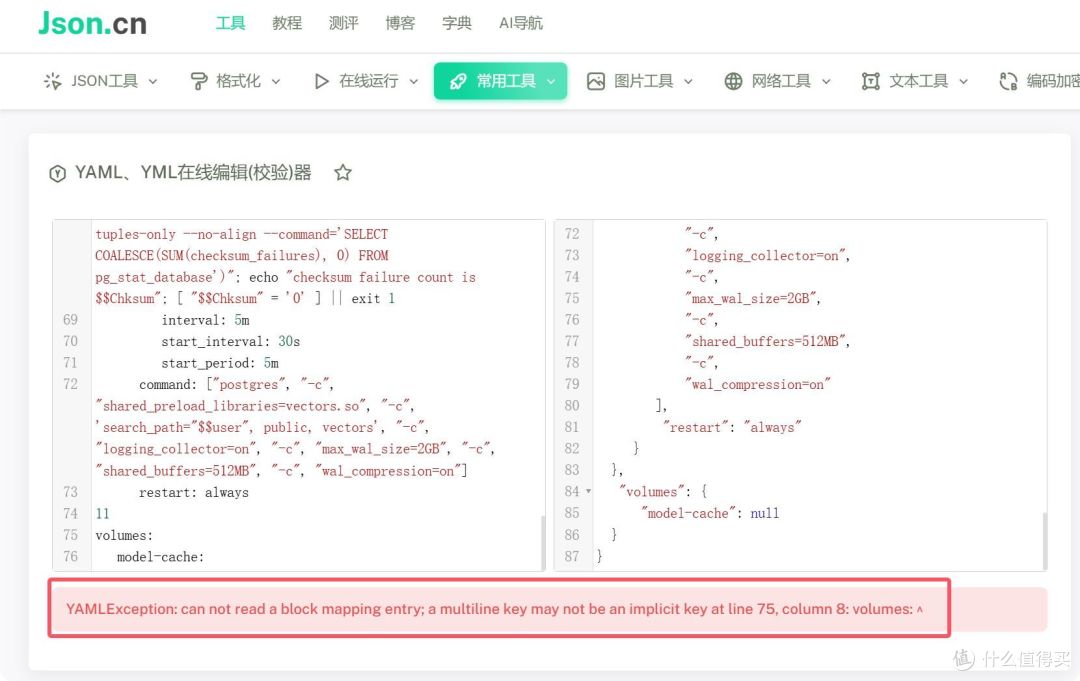Click "restart: always" in the YAML editor
This screenshot has height=681, width=1080.
coord(194,492)
